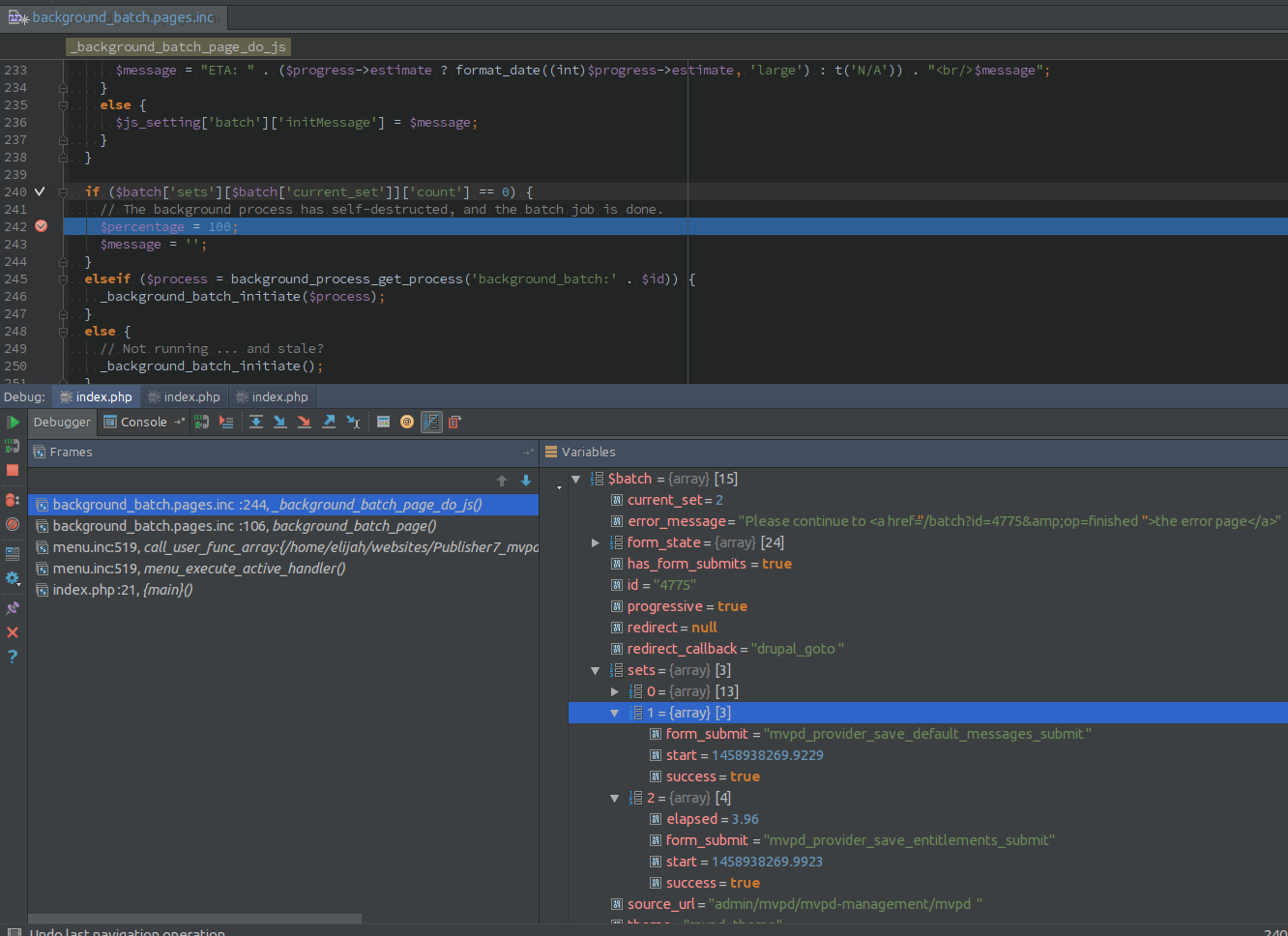Click the Rerun debug icon in the left sidebar
This screenshot has width=1288, height=936.
[x=13, y=446]
